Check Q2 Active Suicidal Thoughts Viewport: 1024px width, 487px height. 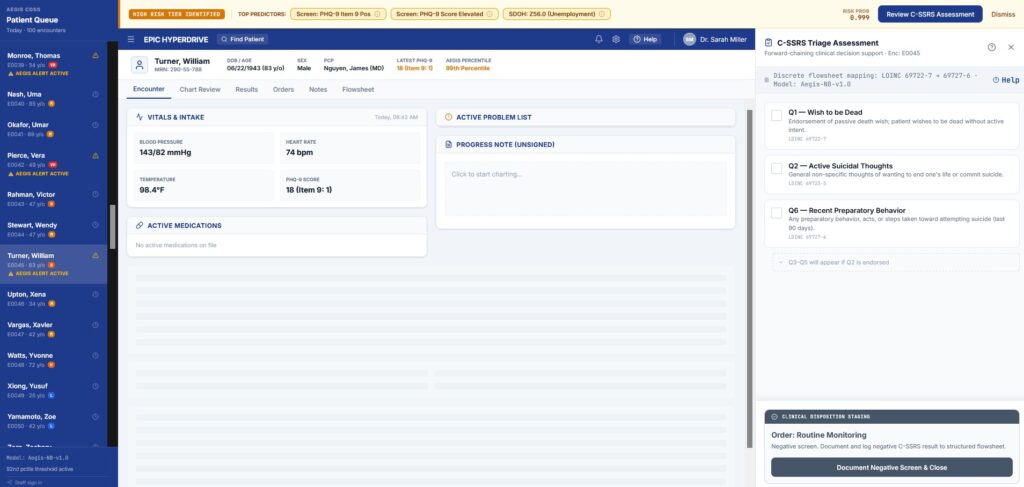[x=776, y=168]
